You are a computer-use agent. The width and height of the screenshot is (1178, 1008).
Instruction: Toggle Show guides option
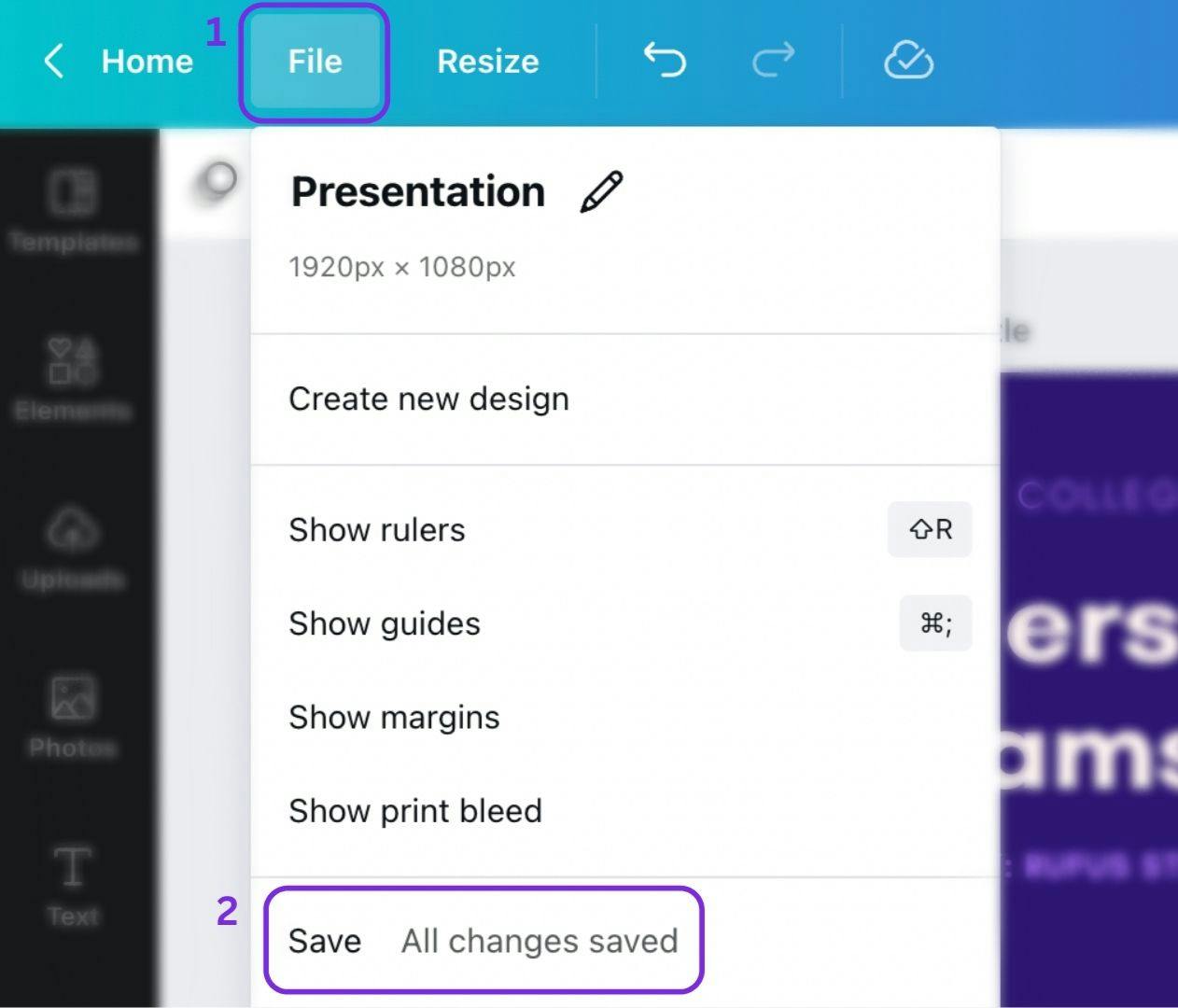pyautogui.click(x=385, y=623)
